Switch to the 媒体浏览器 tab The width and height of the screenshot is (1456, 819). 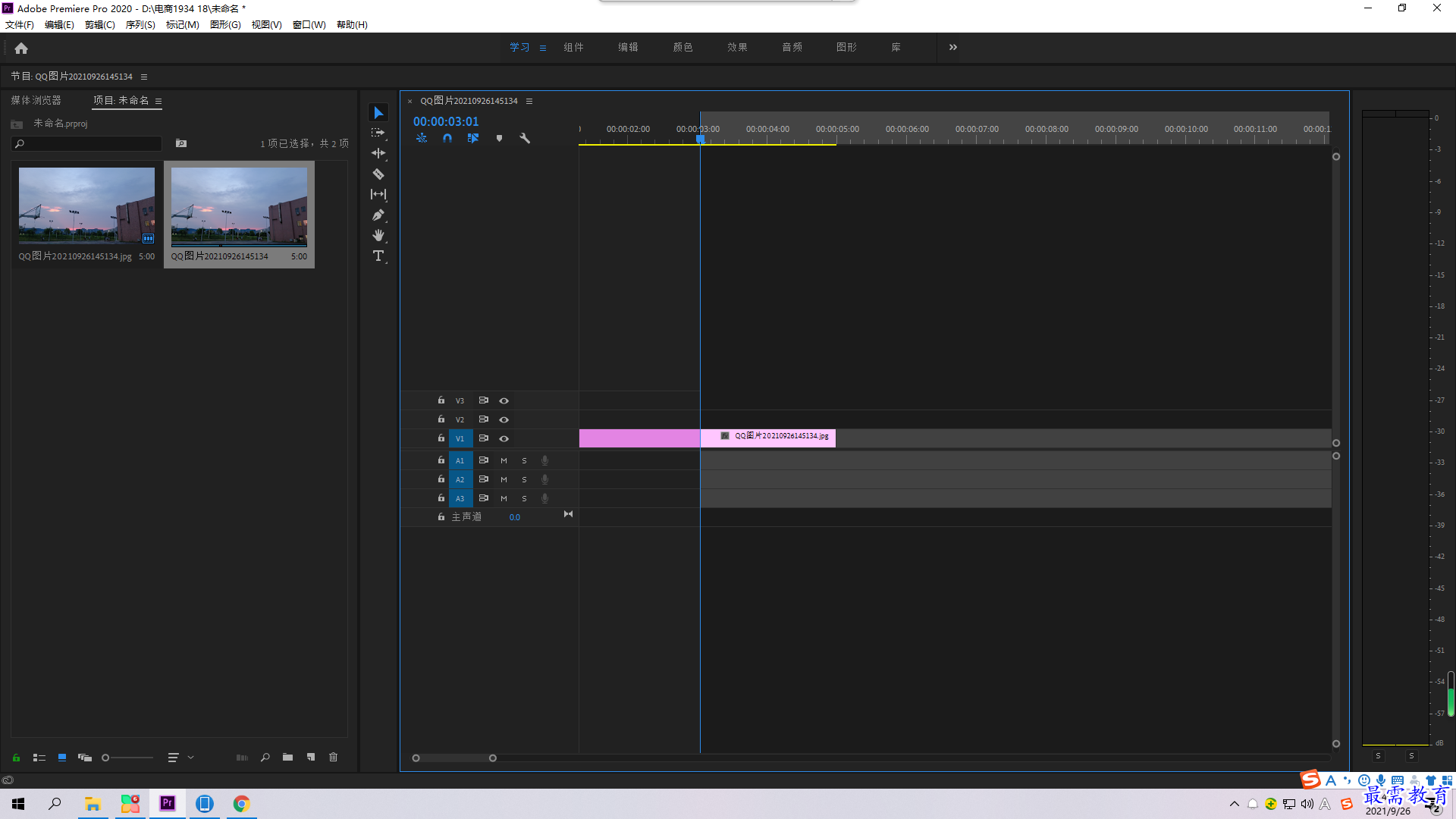coord(36,100)
